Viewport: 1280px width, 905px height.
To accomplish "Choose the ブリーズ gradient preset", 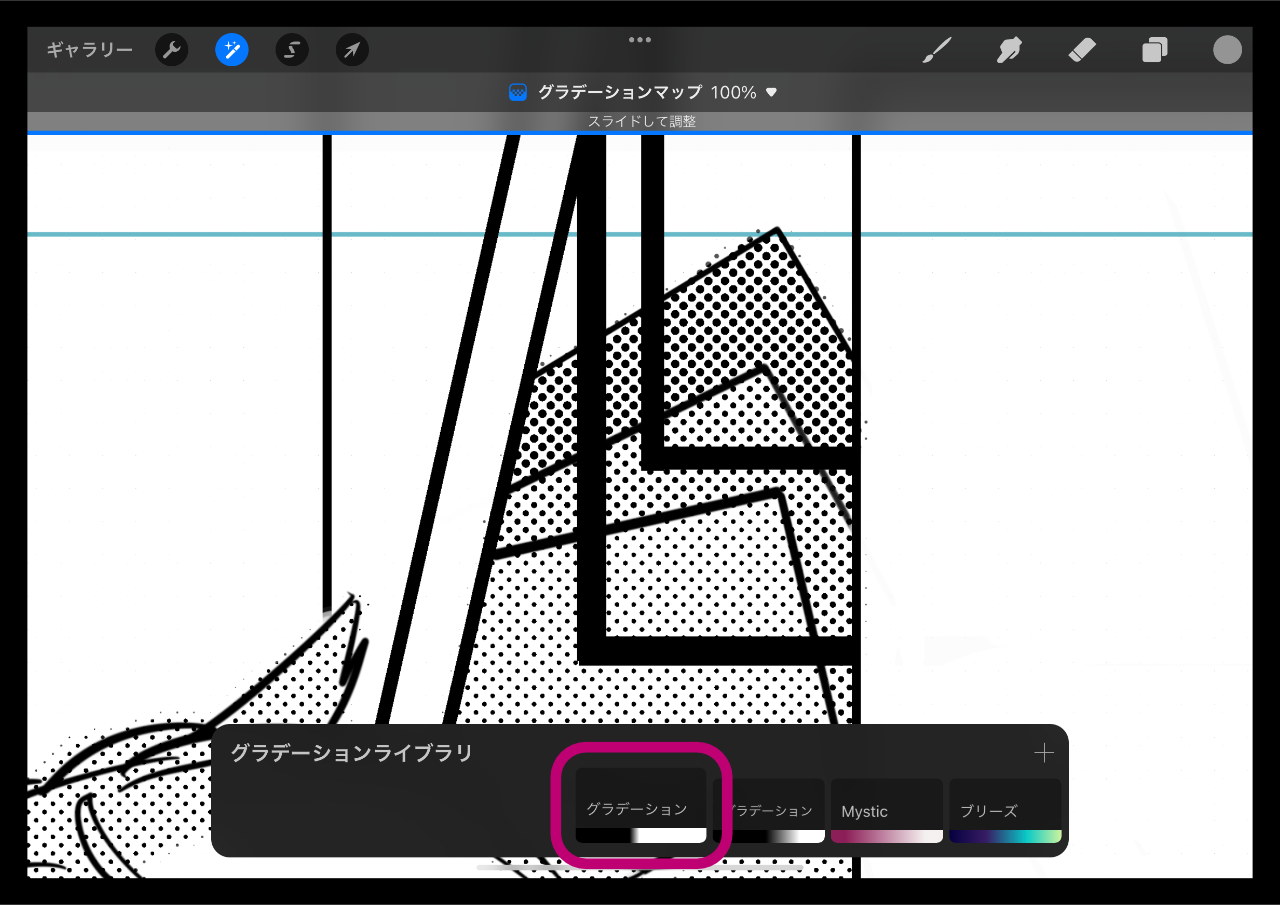I will tap(1005, 811).
